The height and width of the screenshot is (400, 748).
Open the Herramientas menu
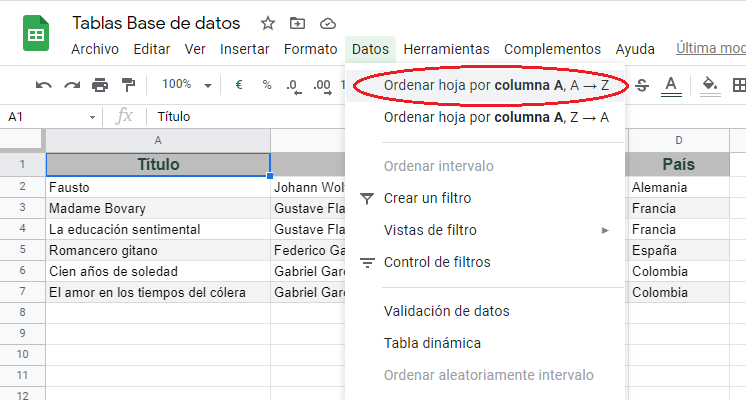[446, 49]
